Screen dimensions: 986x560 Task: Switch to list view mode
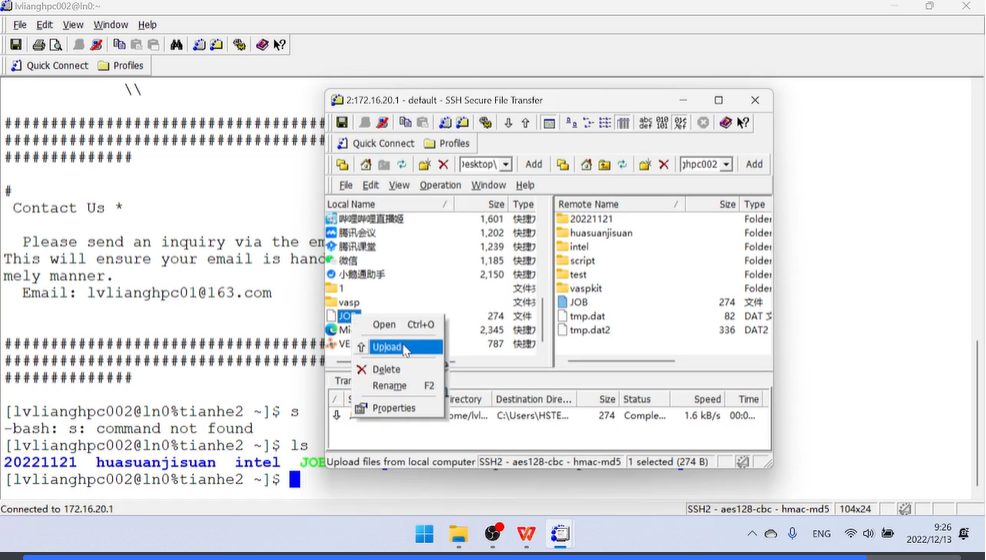pos(605,123)
